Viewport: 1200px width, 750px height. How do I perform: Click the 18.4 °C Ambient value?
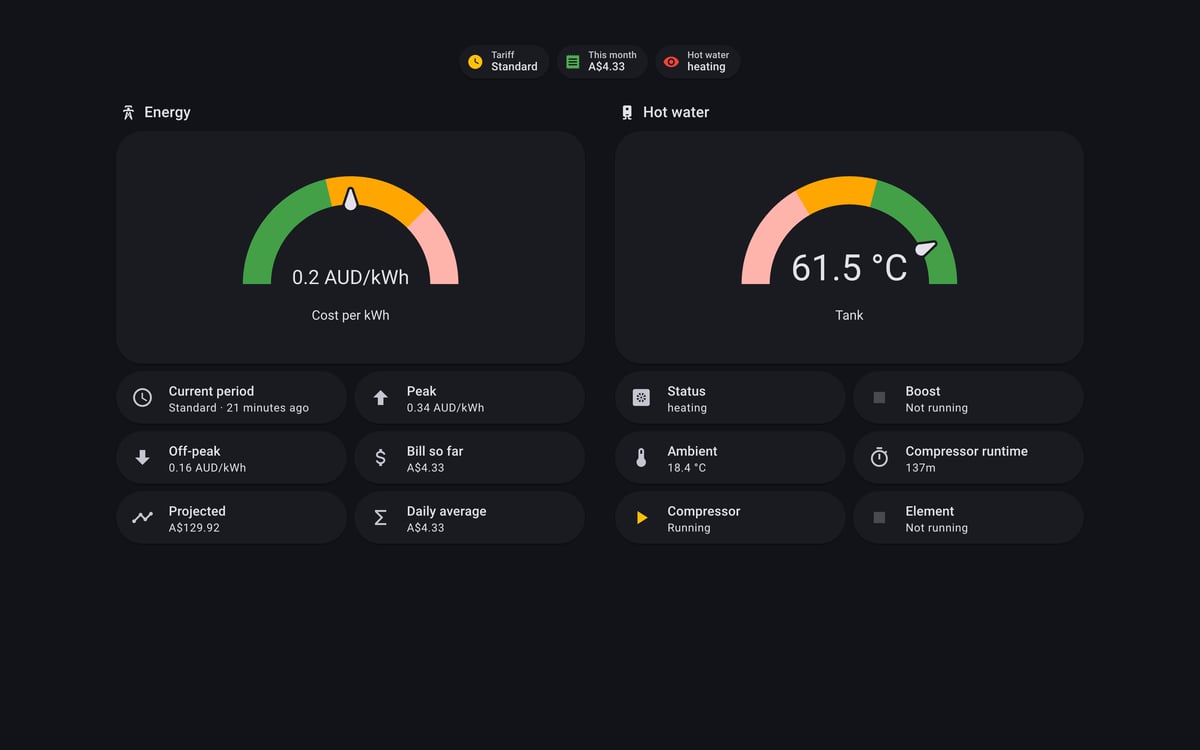[686, 468]
